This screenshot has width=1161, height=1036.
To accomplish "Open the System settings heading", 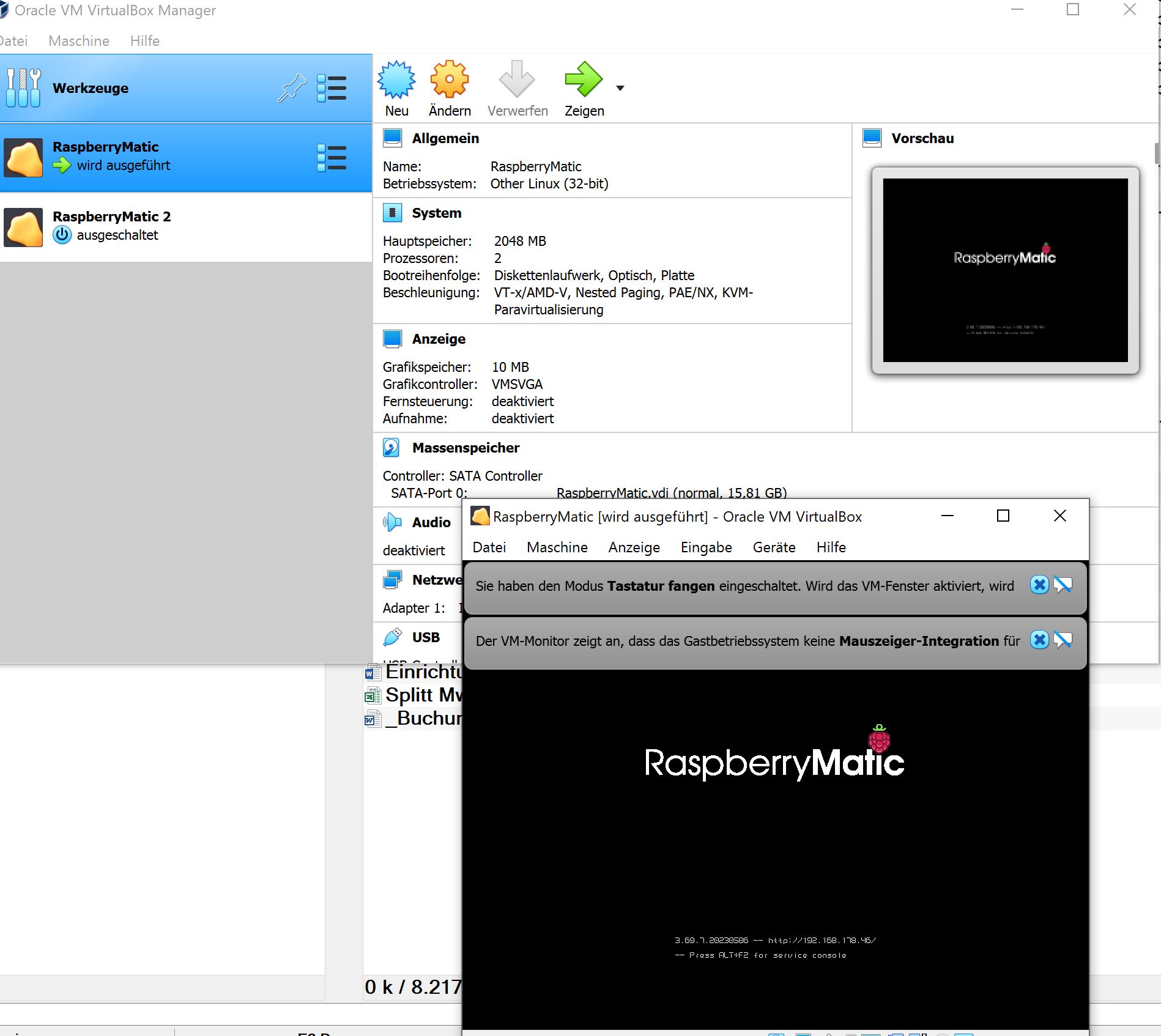I will click(437, 213).
